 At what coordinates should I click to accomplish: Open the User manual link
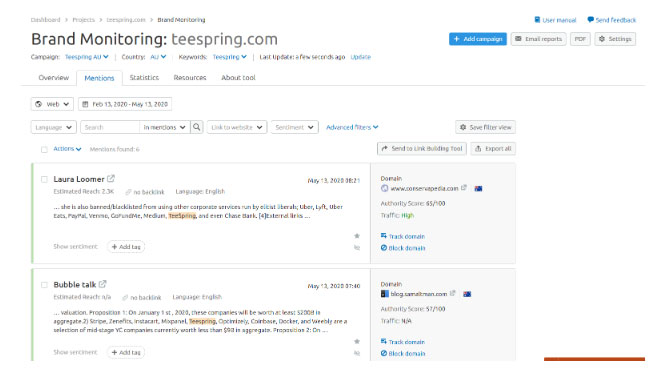(555, 20)
